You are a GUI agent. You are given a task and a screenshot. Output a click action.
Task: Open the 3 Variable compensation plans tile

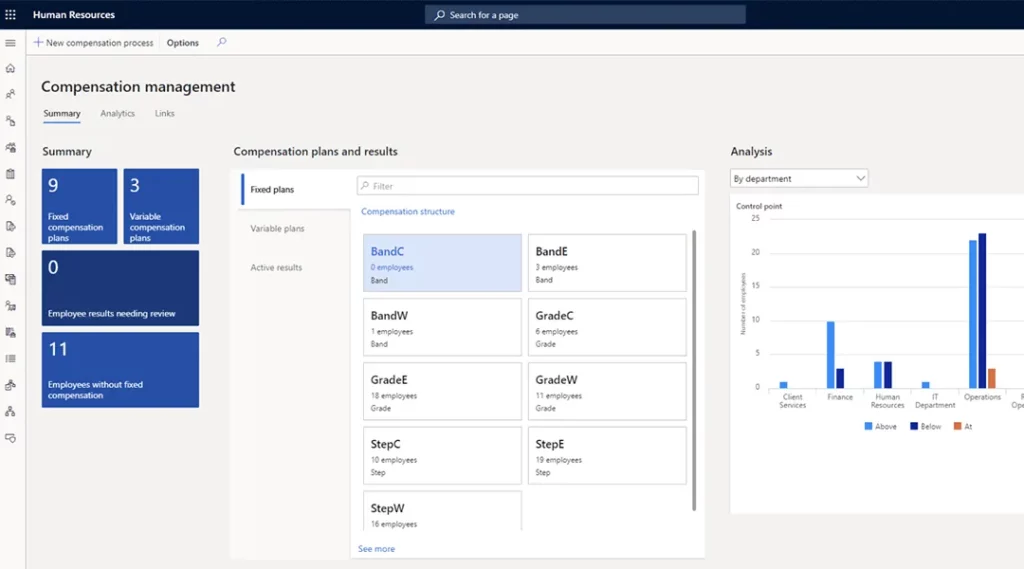(x=161, y=206)
